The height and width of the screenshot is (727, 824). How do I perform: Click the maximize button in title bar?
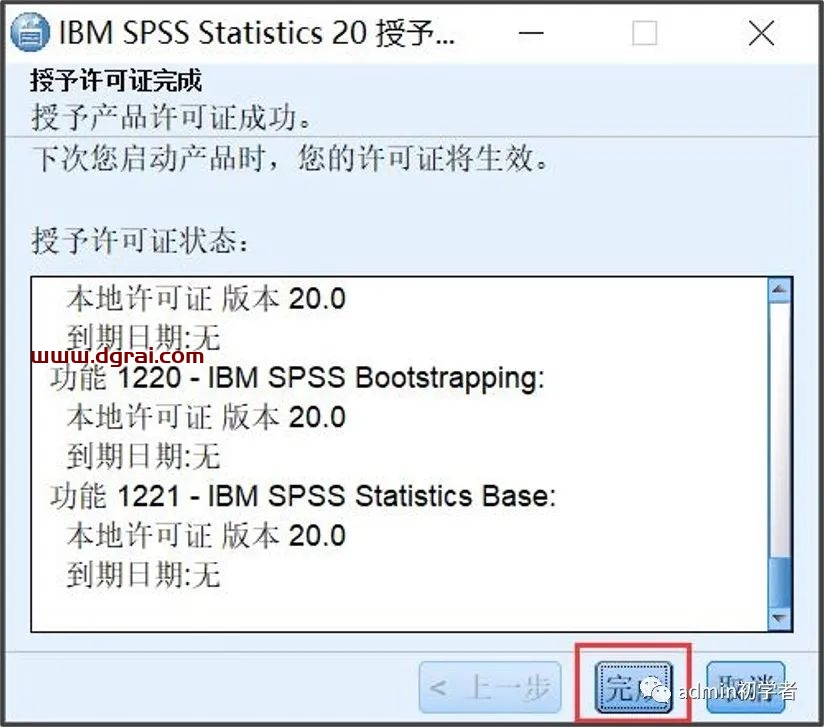(x=644, y=33)
